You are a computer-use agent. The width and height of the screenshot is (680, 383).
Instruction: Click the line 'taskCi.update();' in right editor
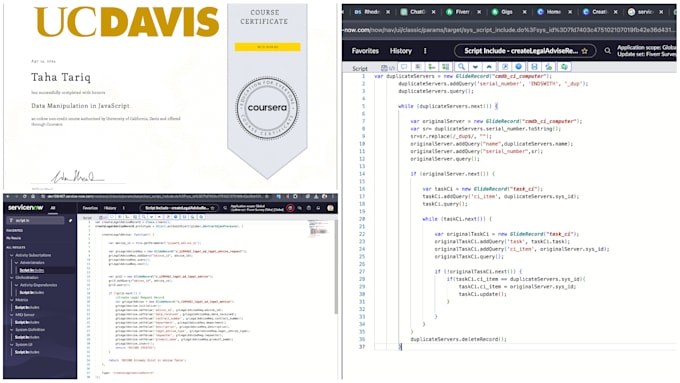[x=482, y=294]
